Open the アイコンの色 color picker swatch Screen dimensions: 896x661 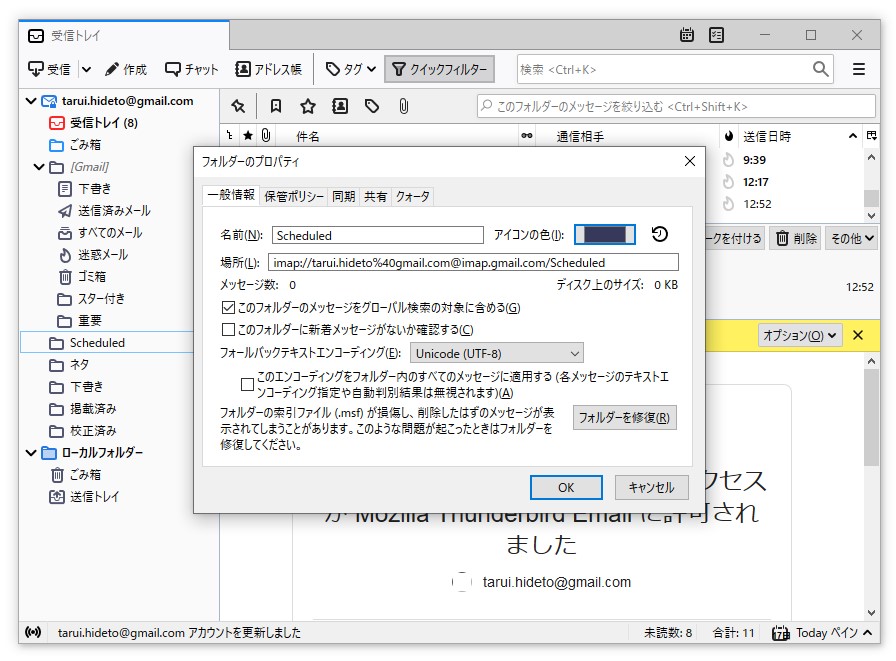605,235
